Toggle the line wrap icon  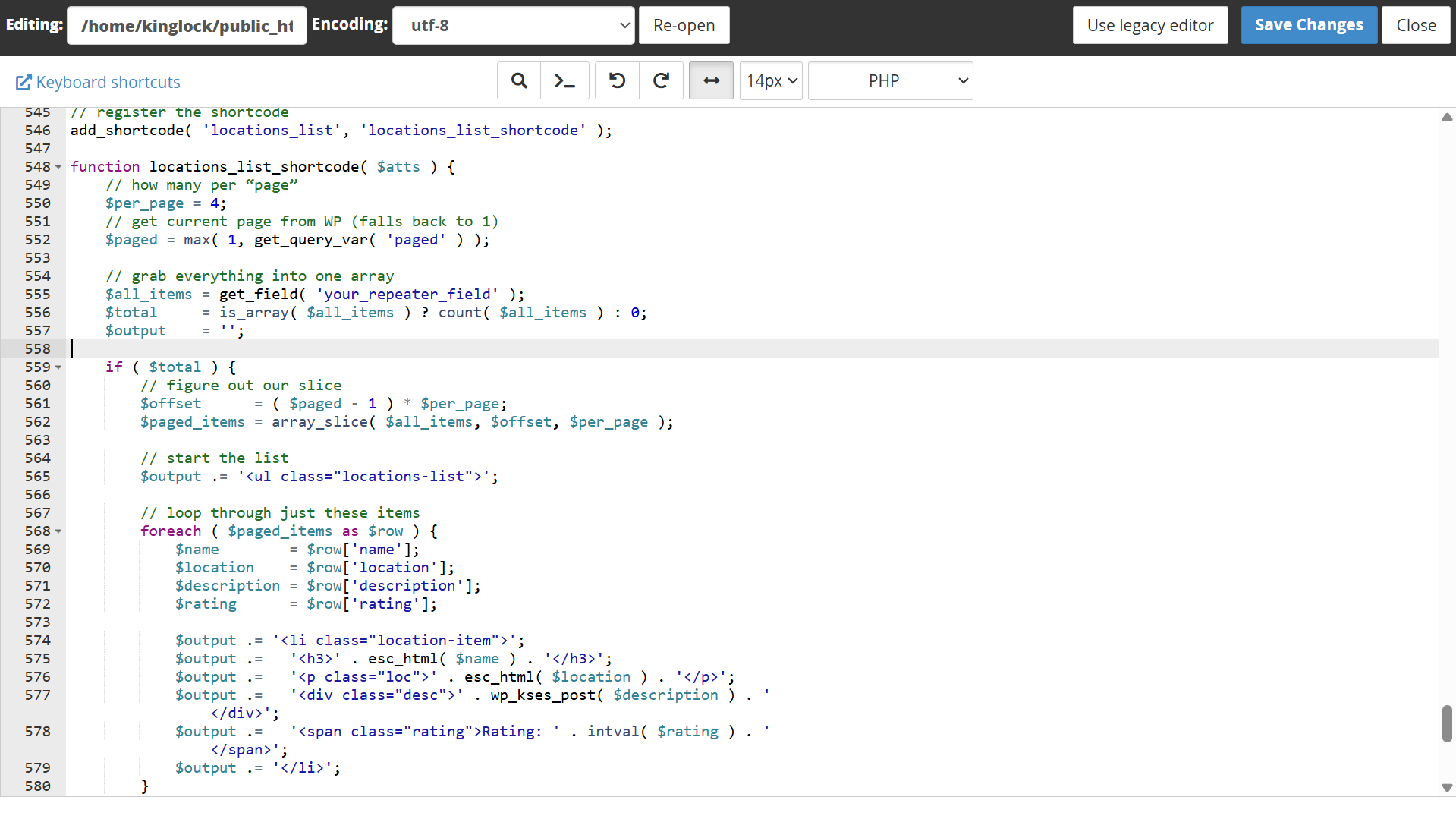(711, 80)
